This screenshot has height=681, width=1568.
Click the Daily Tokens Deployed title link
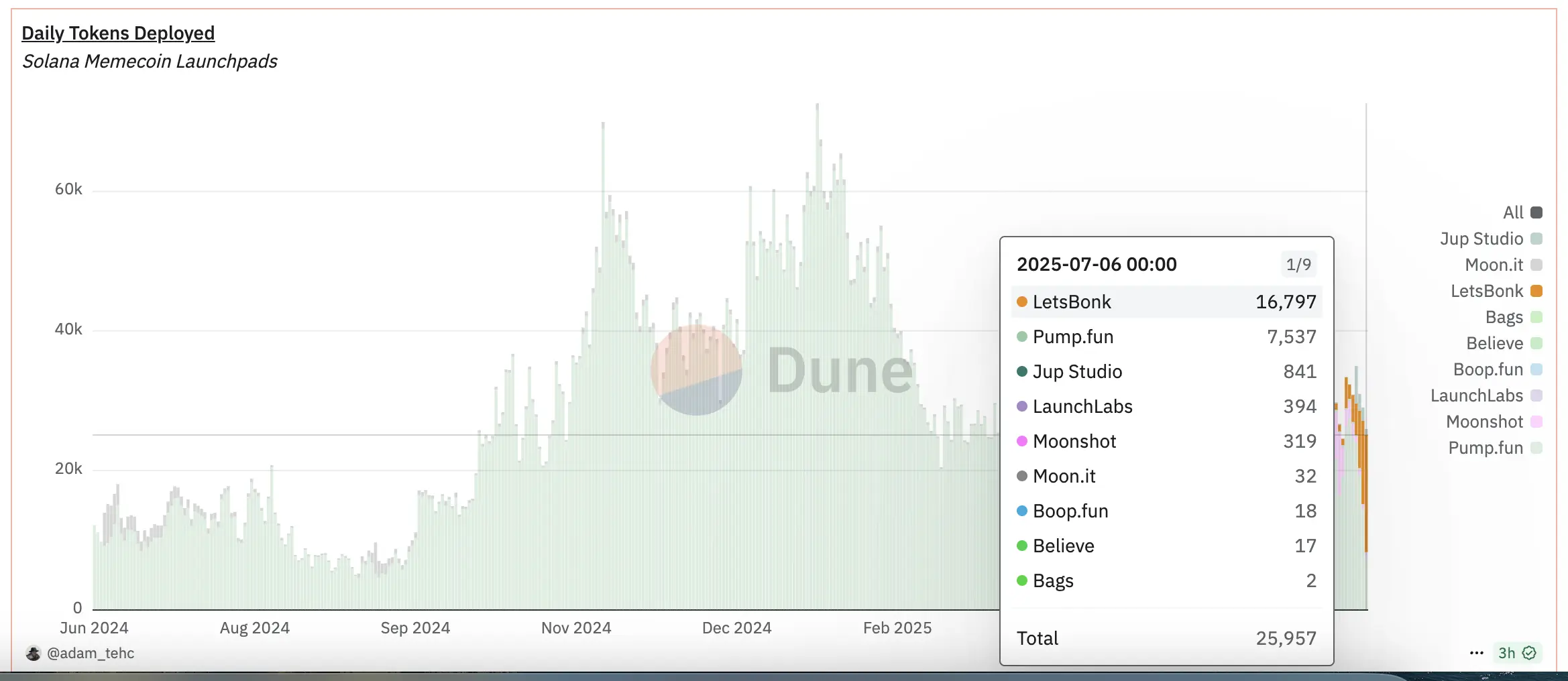118,33
